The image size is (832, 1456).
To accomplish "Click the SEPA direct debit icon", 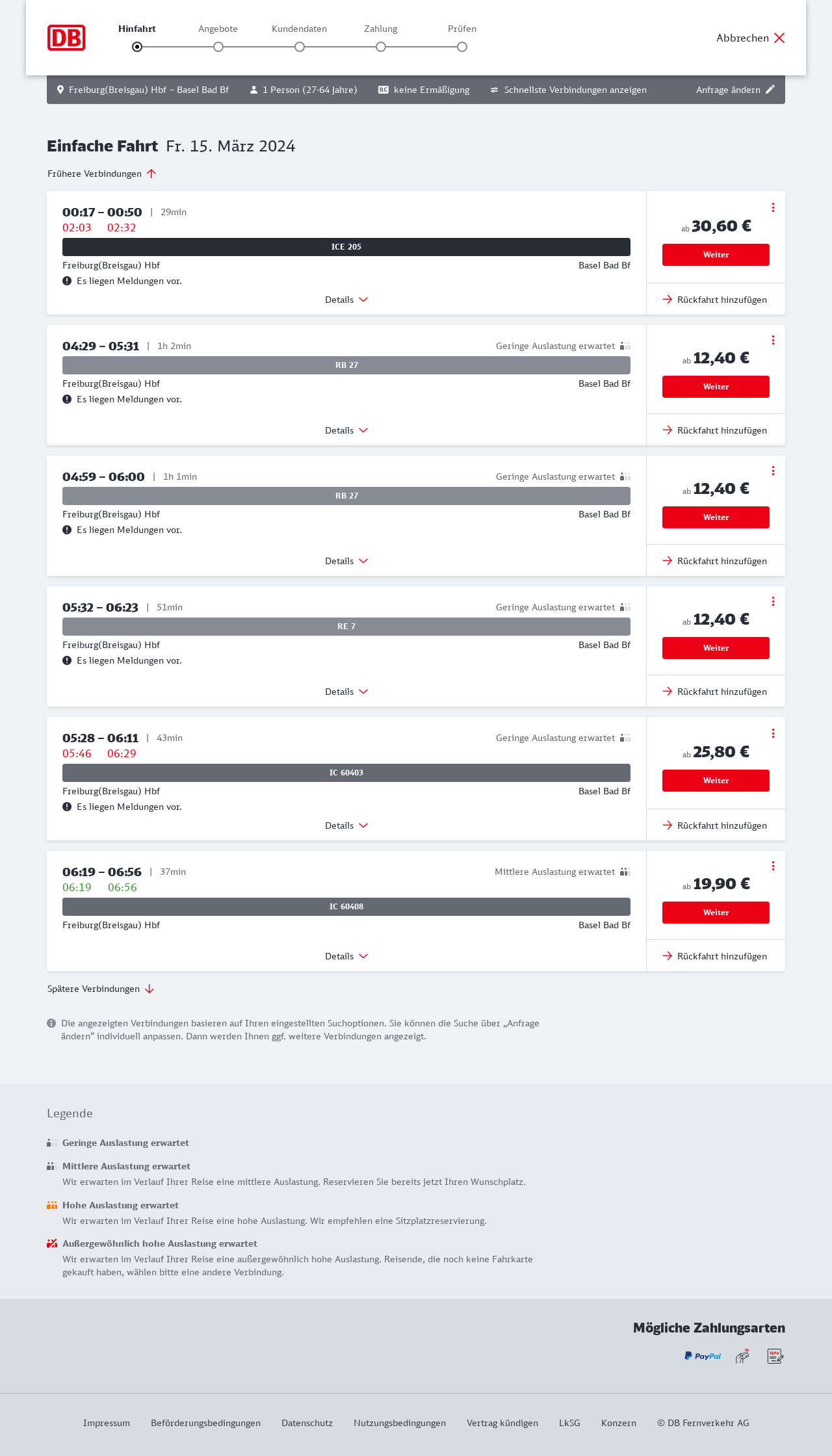I will point(775,1356).
